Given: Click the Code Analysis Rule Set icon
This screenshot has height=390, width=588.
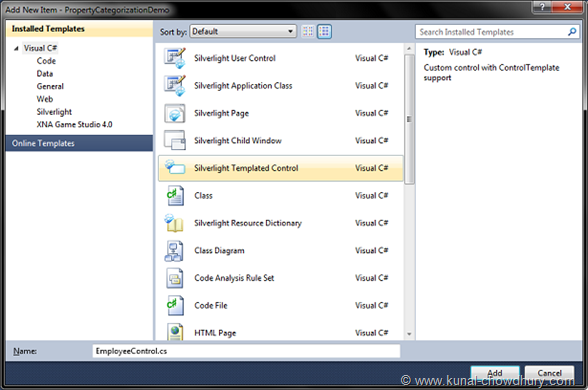Looking at the screenshot, I should pos(175,278).
